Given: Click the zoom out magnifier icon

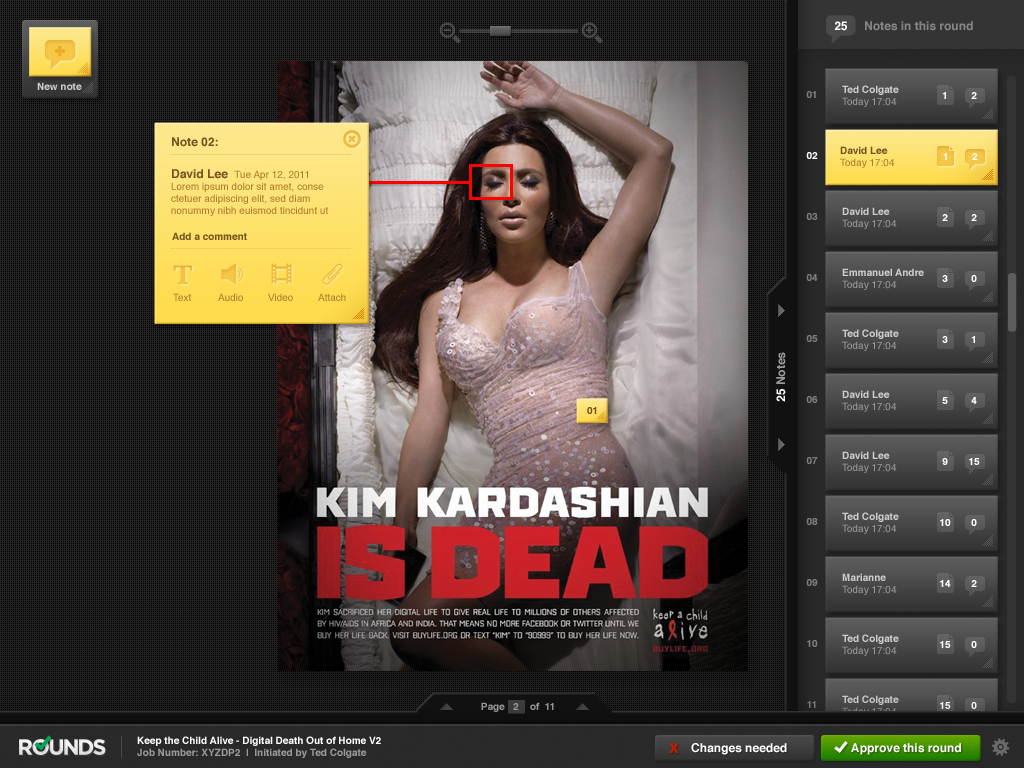Looking at the screenshot, I should (449, 32).
